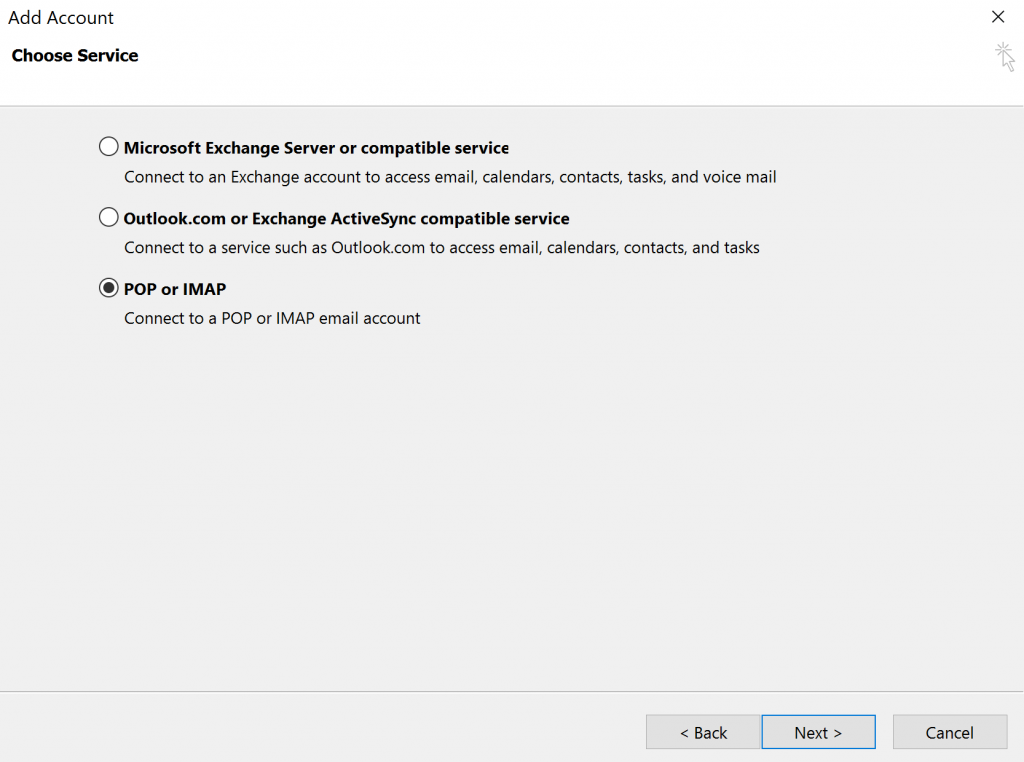Dismiss the wizard using Cancel
This screenshot has height=762, width=1024.
point(949,731)
